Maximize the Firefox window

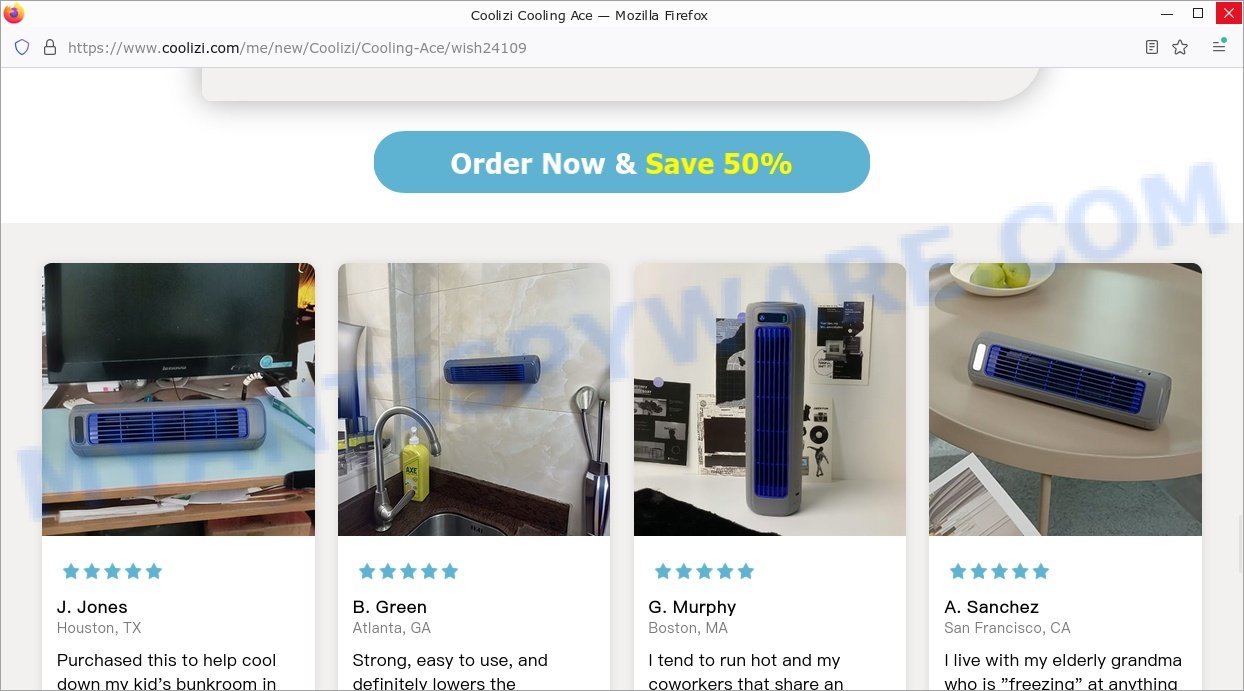[1198, 14]
